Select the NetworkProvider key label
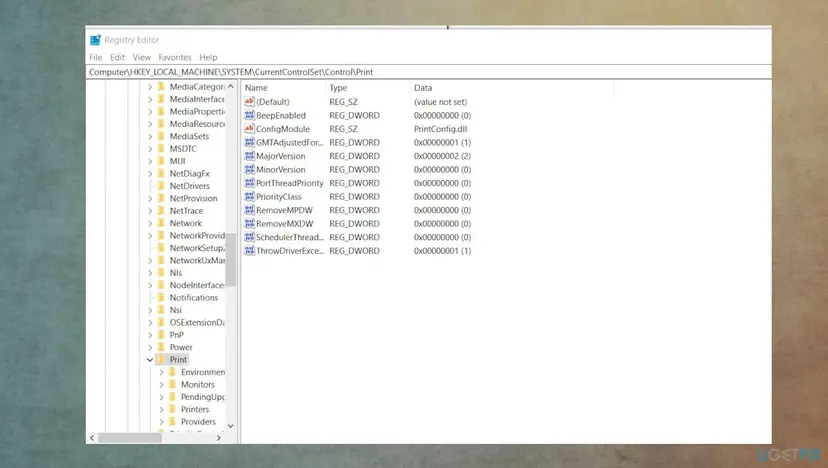828x468 pixels. pyautogui.click(x=197, y=236)
